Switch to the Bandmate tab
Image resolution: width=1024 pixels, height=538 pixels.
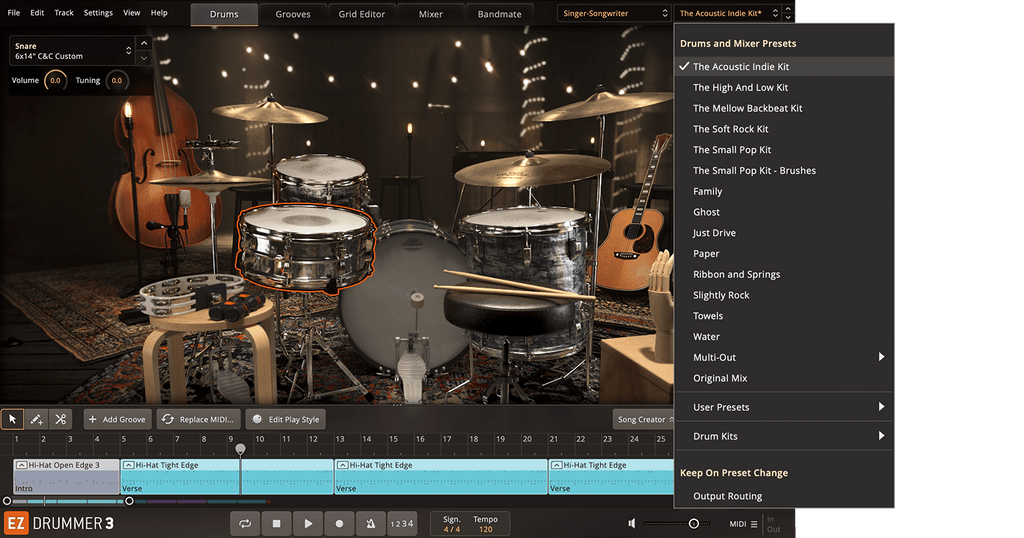500,14
